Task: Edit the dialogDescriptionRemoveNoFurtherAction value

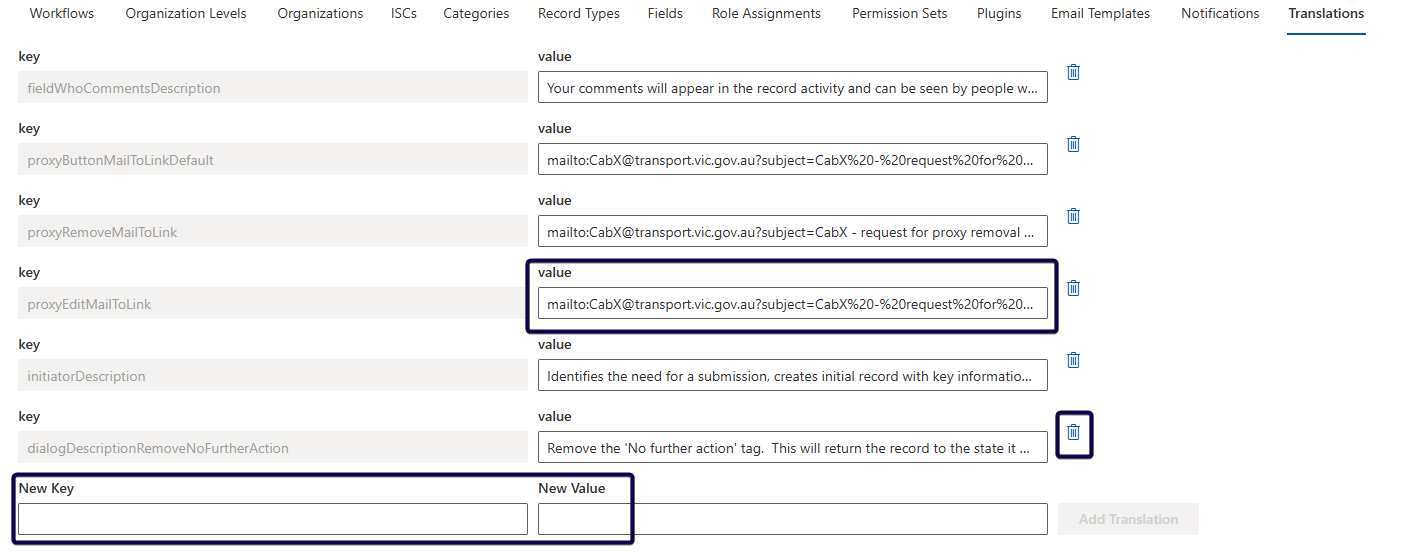Action: pyautogui.click(x=792, y=448)
